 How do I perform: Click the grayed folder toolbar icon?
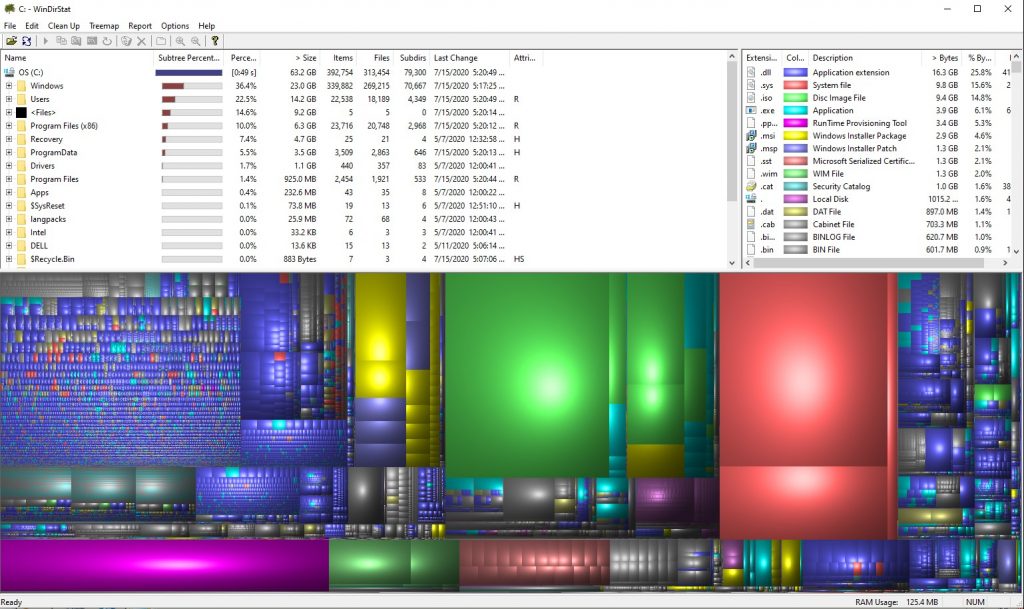161,41
